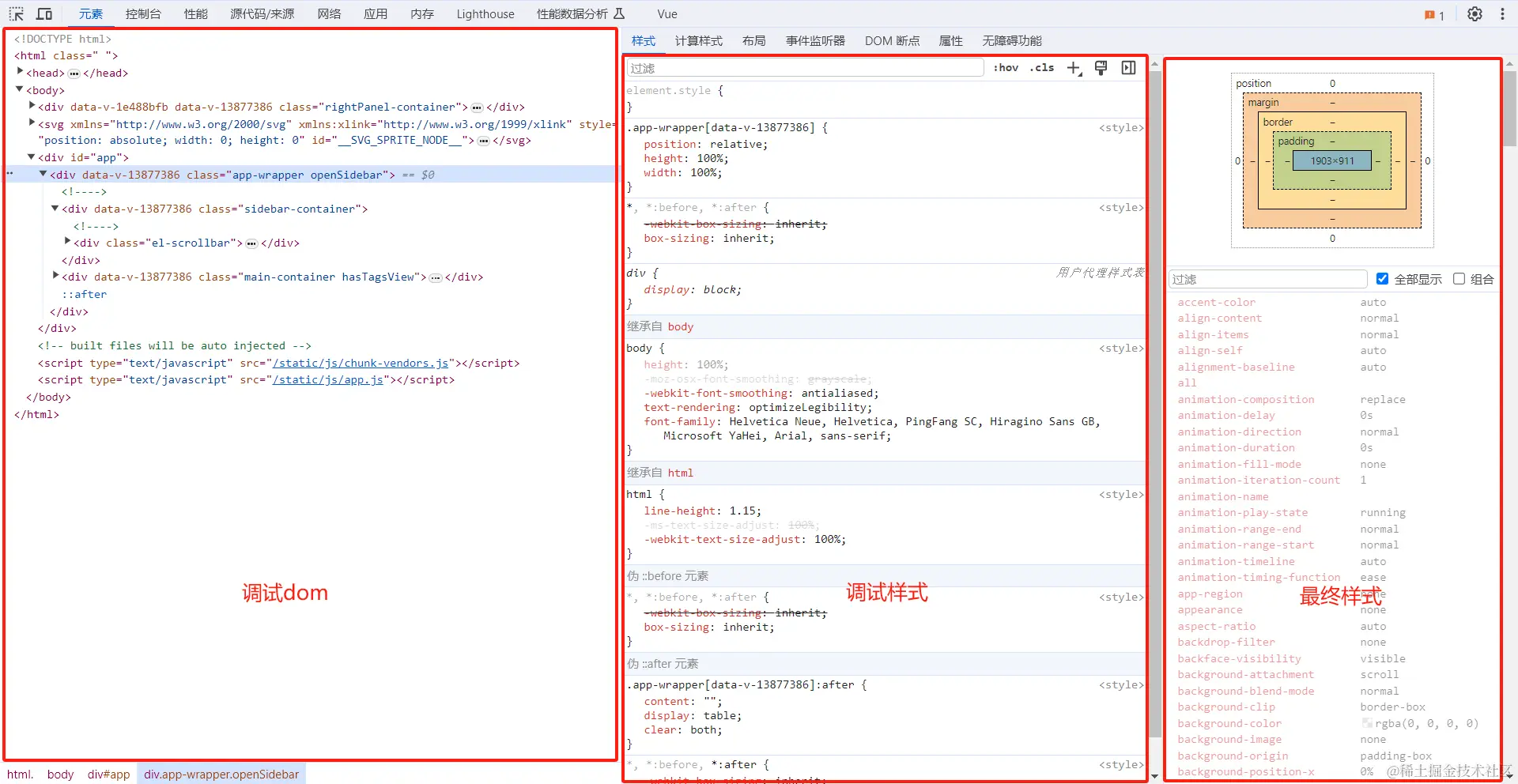Image resolution: width=1518 pixels, height=784 pixels.
Task: Open the 网络 panel
Action: [x=329, y=13]
